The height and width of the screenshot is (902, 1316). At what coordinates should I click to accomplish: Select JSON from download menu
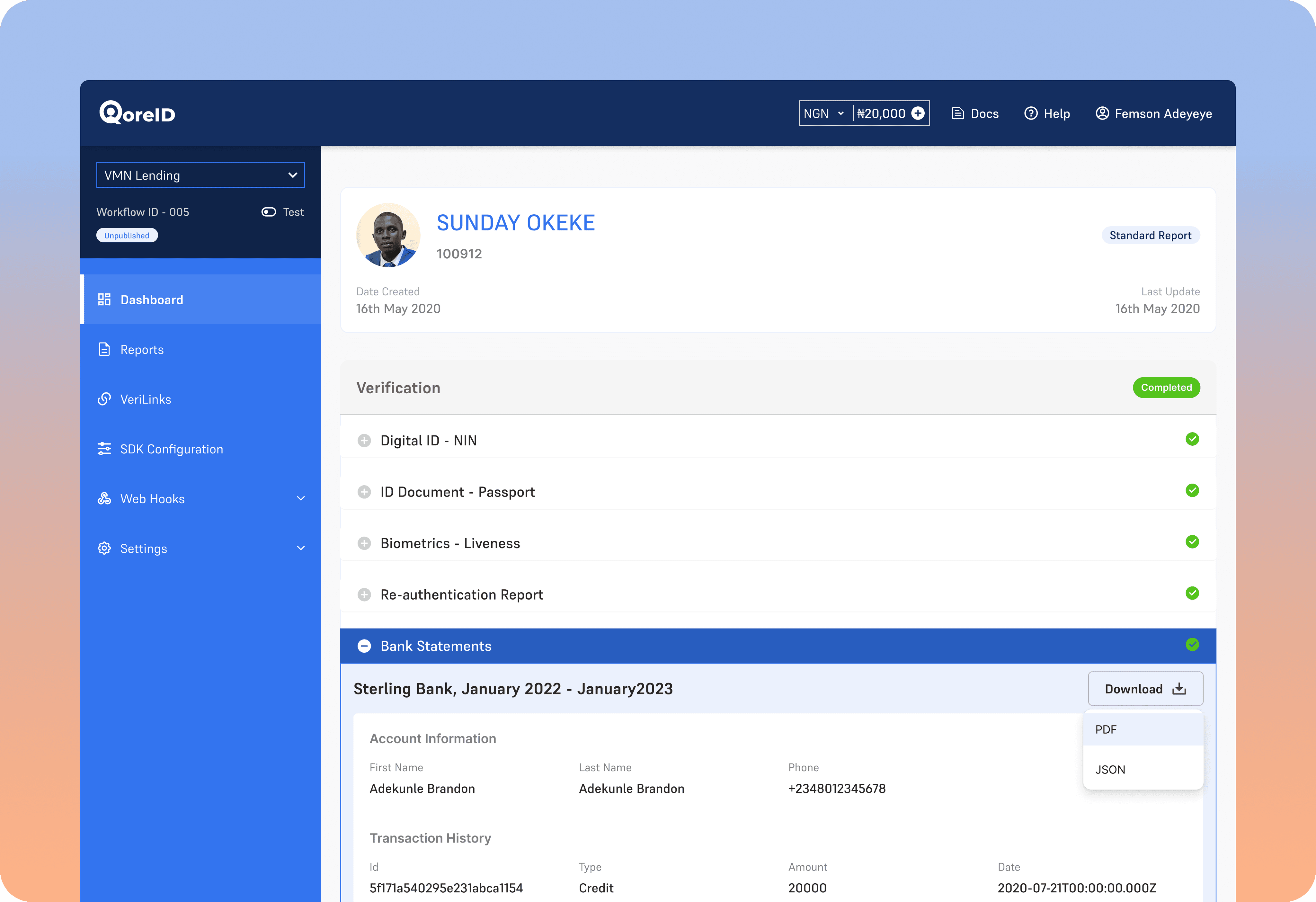pyautogui.click(x=1142, y=770)
